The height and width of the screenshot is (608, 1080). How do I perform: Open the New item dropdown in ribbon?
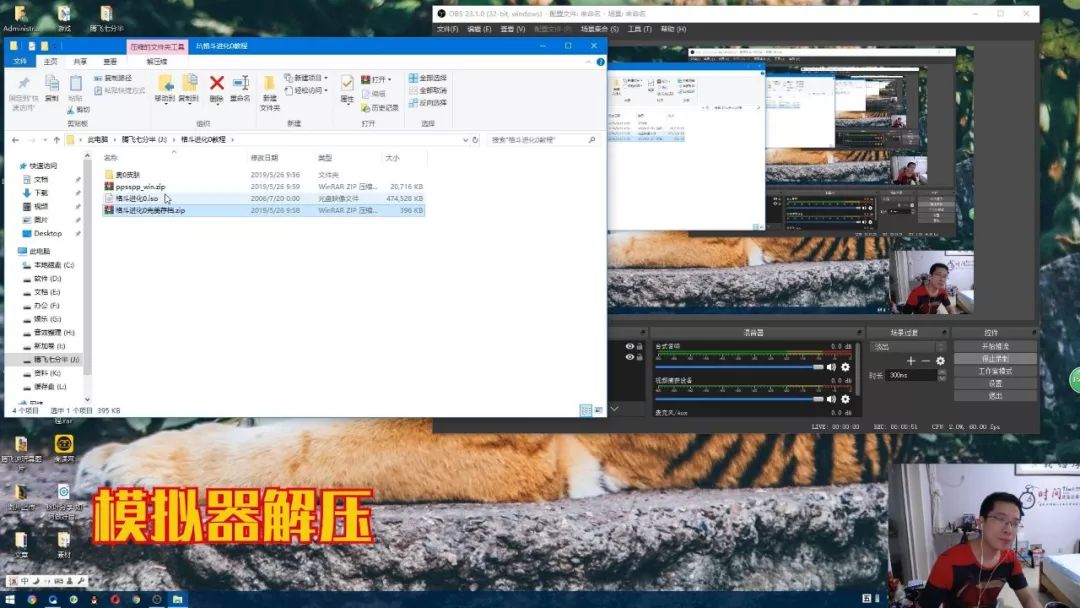click(306, 78)
